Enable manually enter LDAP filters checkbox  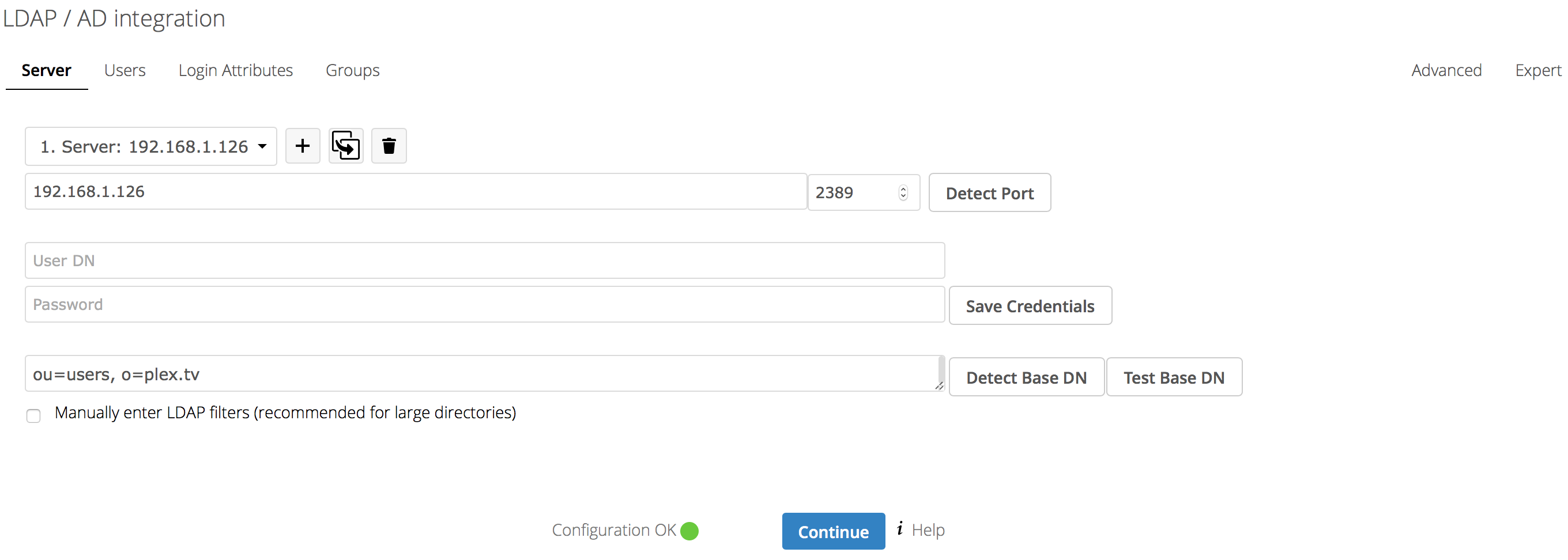(x=33, y=416)
